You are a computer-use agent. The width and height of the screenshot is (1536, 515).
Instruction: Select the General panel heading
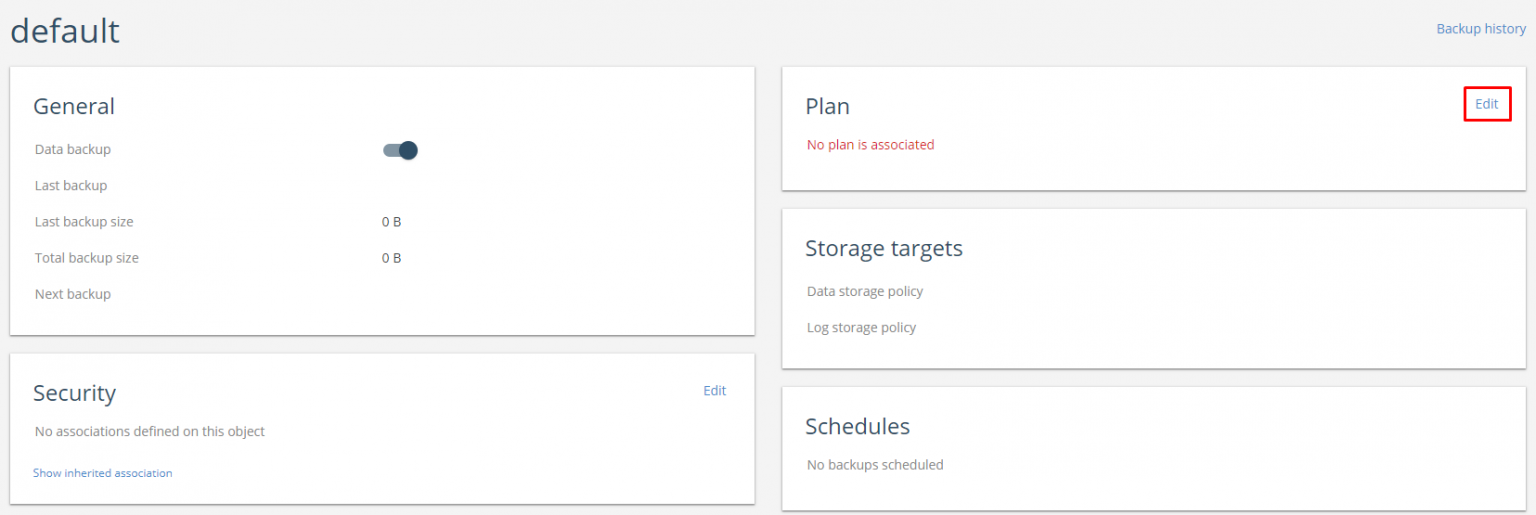click(74, 106)
